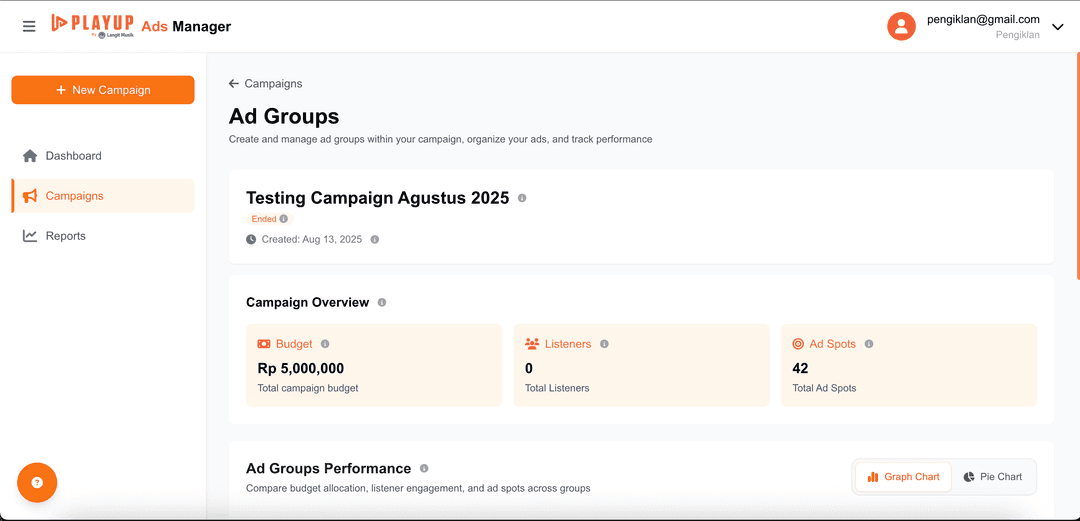This screenshot has width=1080, height=521.
Task: Click info icon inside Ended badge
Action: click(284, 219)
